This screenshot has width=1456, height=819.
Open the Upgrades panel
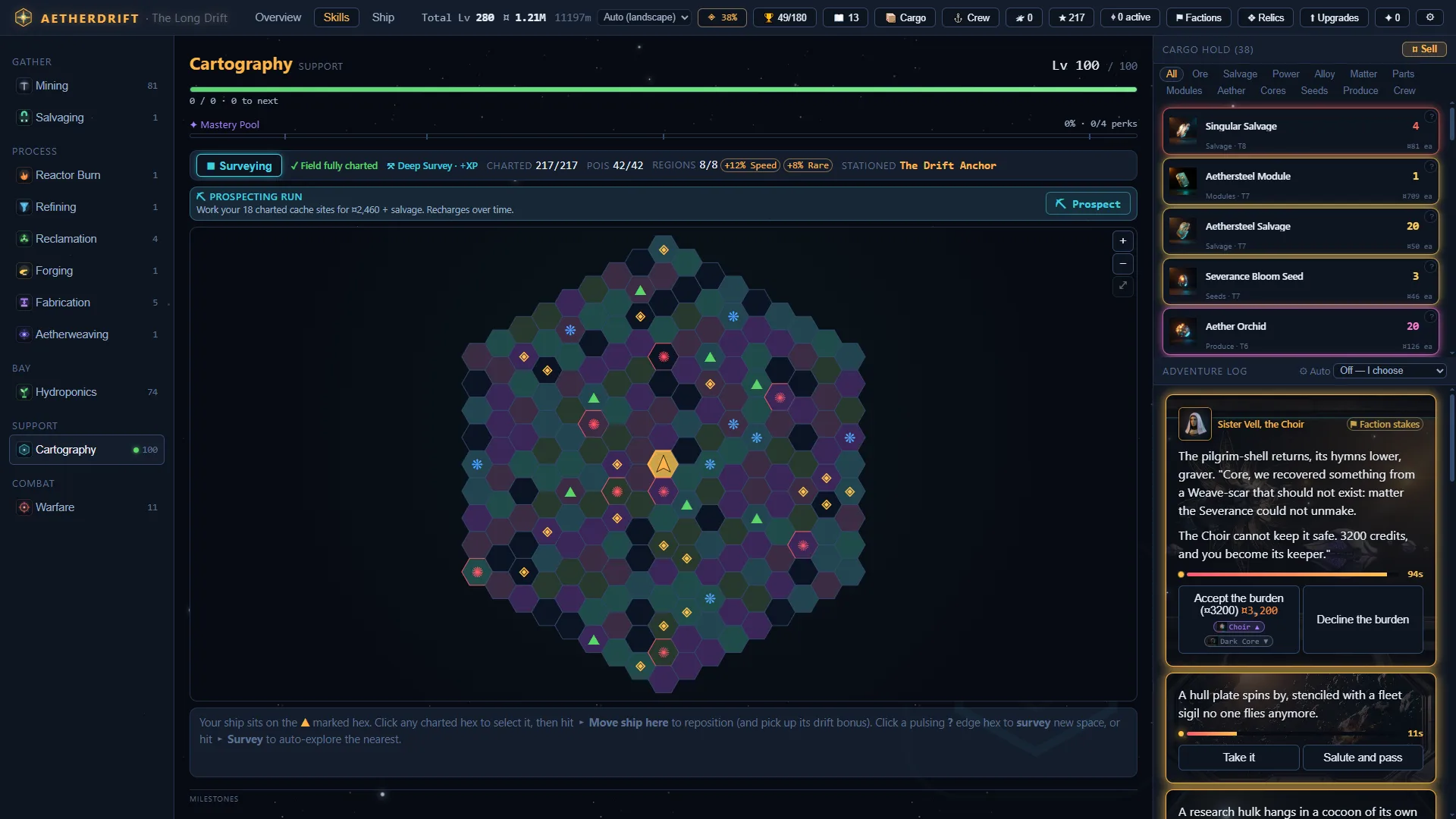[x=1334, y=17]
